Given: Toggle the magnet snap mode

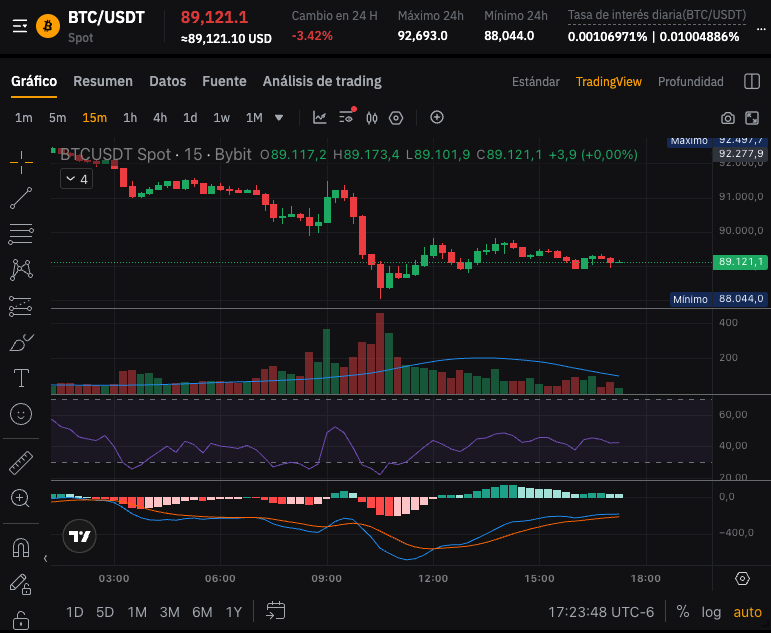Looking at the screenshot, I should pyautogui.click(x=21, y=547).
